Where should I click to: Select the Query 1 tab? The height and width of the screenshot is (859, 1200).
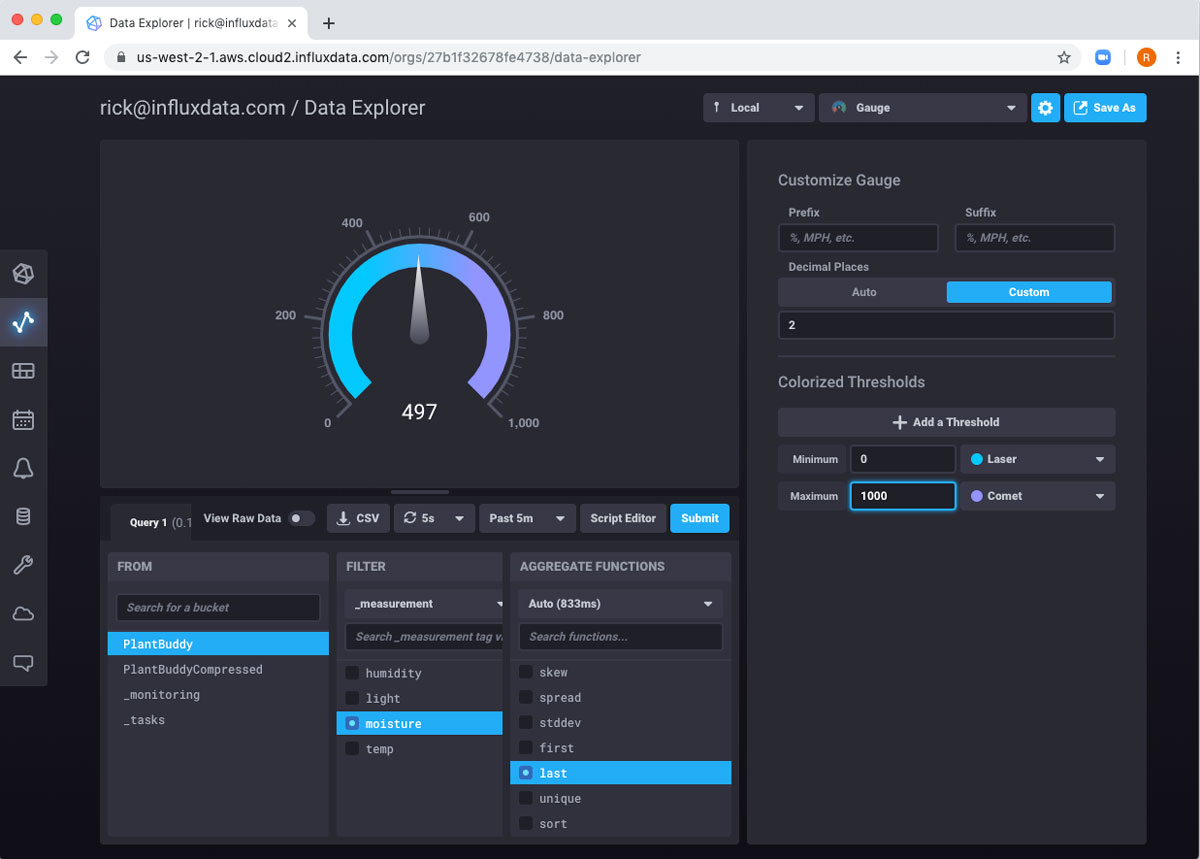click(148, 522)
